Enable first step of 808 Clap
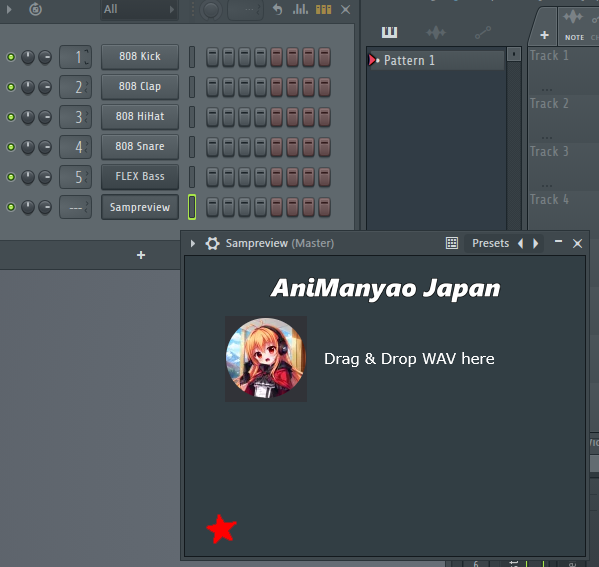This screenshot has height=567, width=599. [212, 87]
